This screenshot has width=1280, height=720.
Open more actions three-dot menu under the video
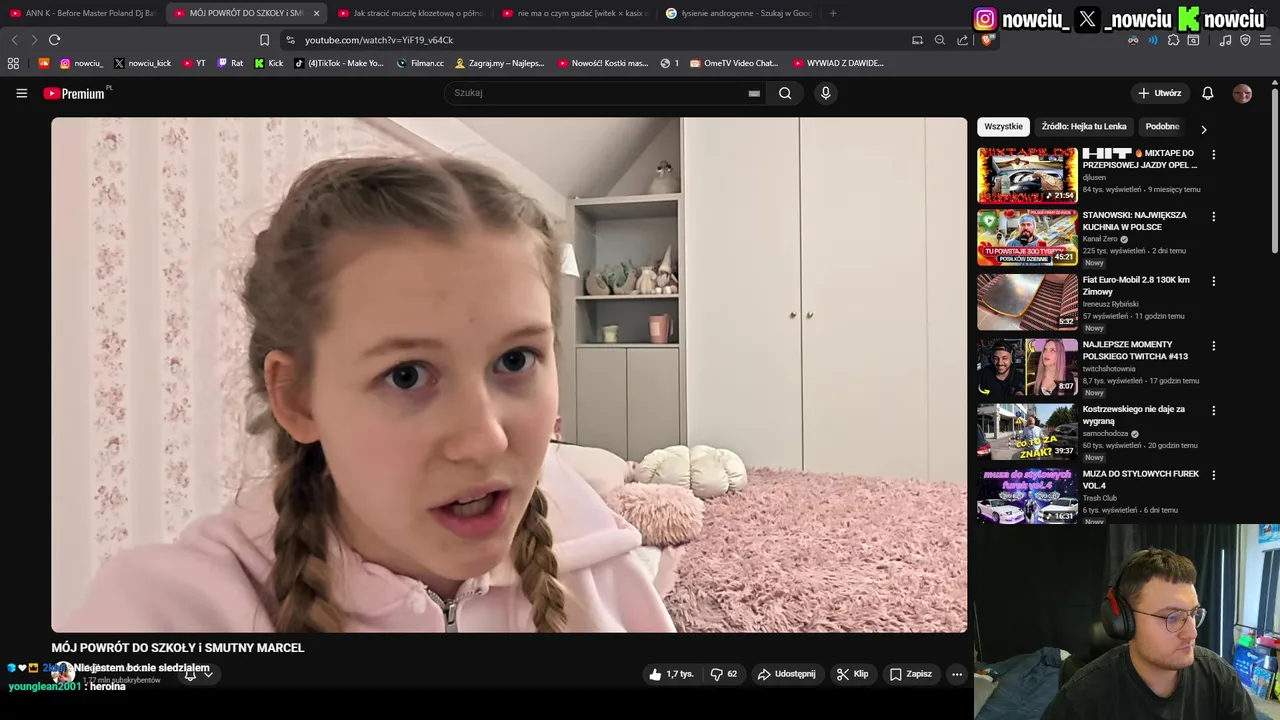pyautogui.click(x=956, y=674)
